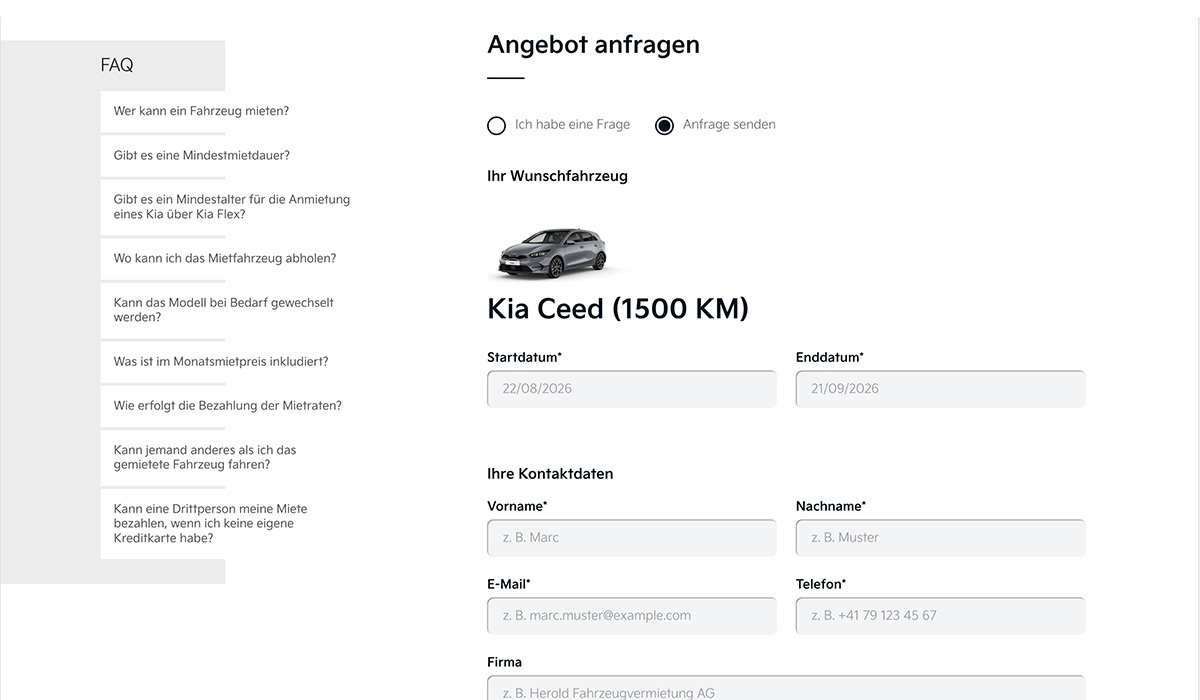The height and width of the screenshot is (700, 1200).
Task: Click the Enddatum date field
Action: tap(941, 389)
